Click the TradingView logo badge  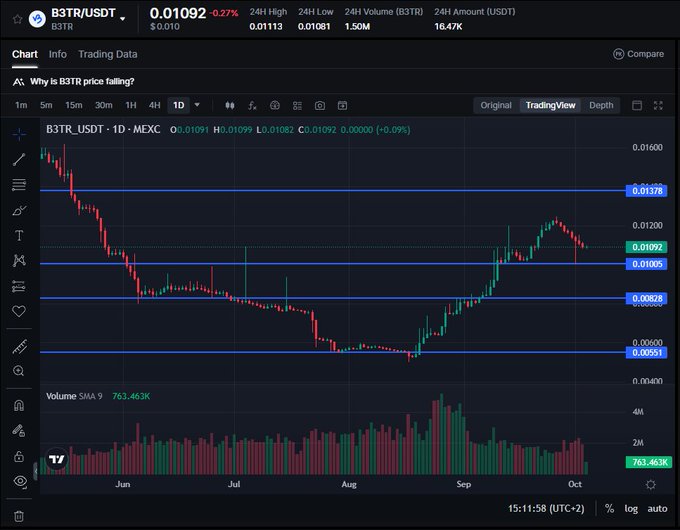pos(57,459)
